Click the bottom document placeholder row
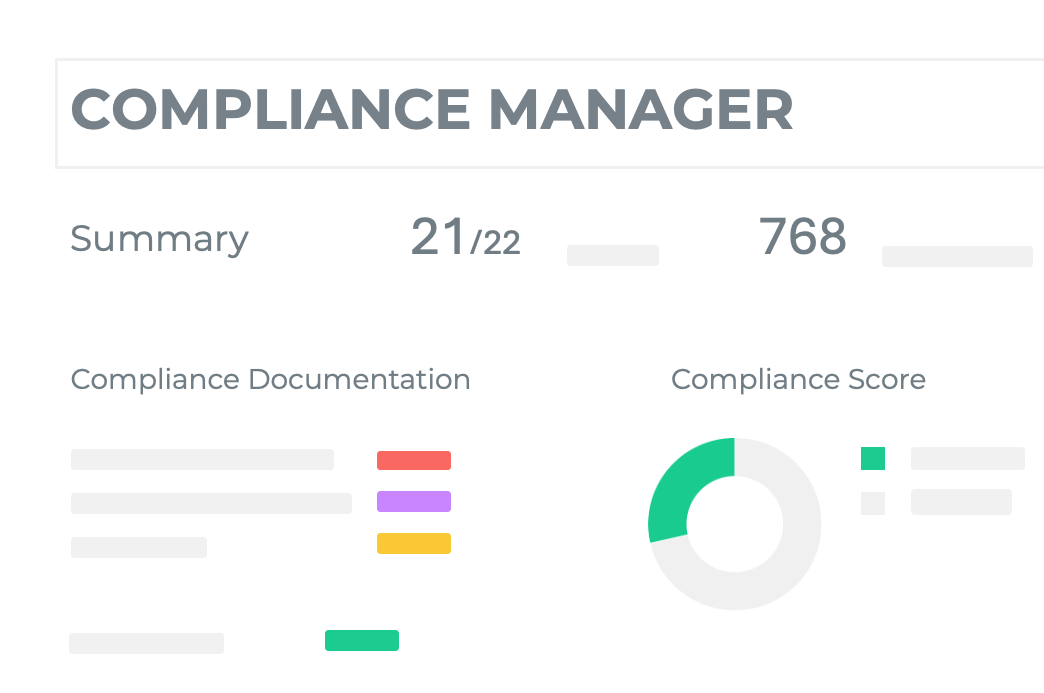Screen dimensions: 1044x693 coord(146,643)
